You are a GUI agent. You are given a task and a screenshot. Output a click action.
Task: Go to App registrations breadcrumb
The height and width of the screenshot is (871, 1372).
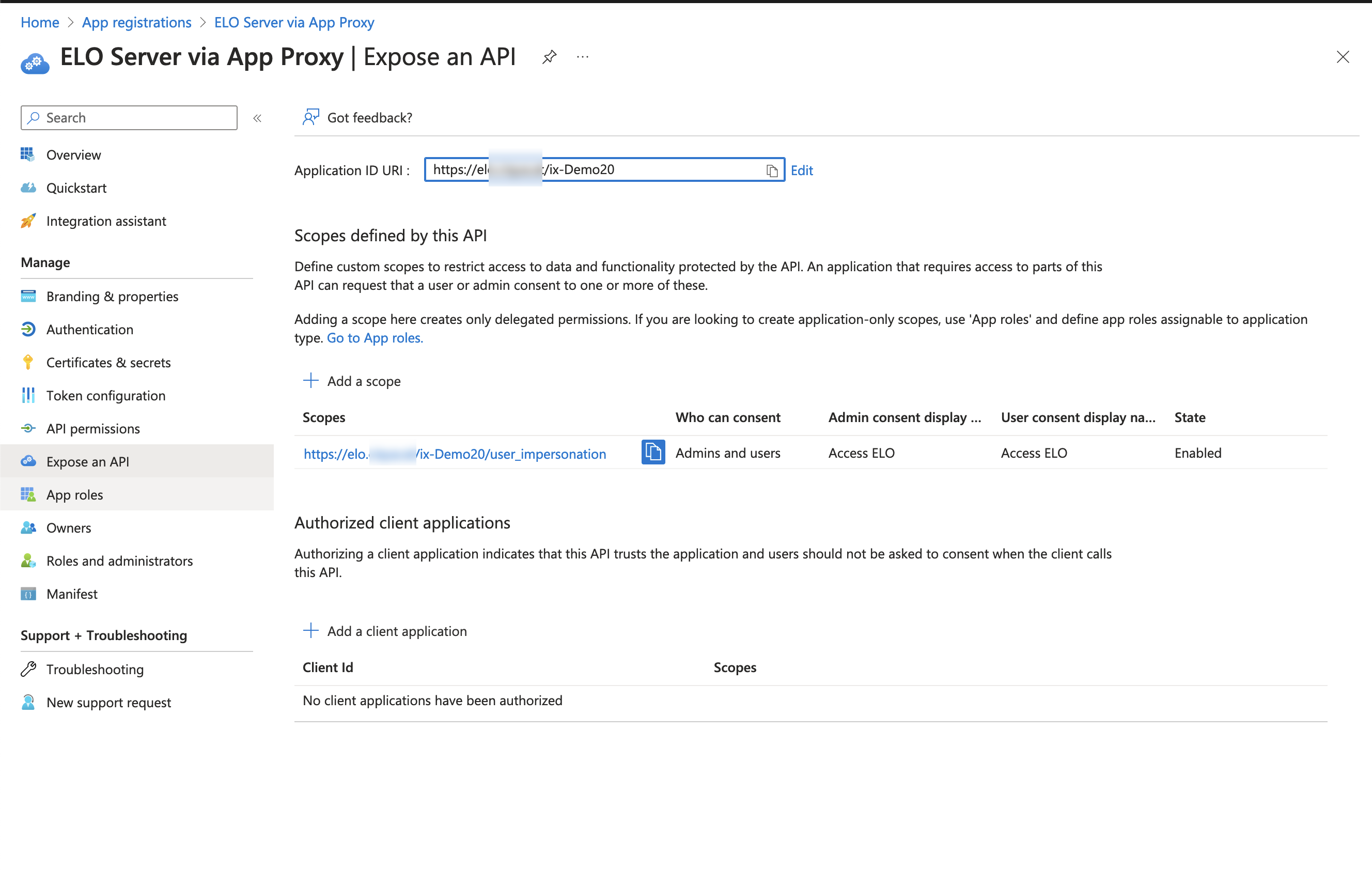pyautogui.click(x=137, y=22)
